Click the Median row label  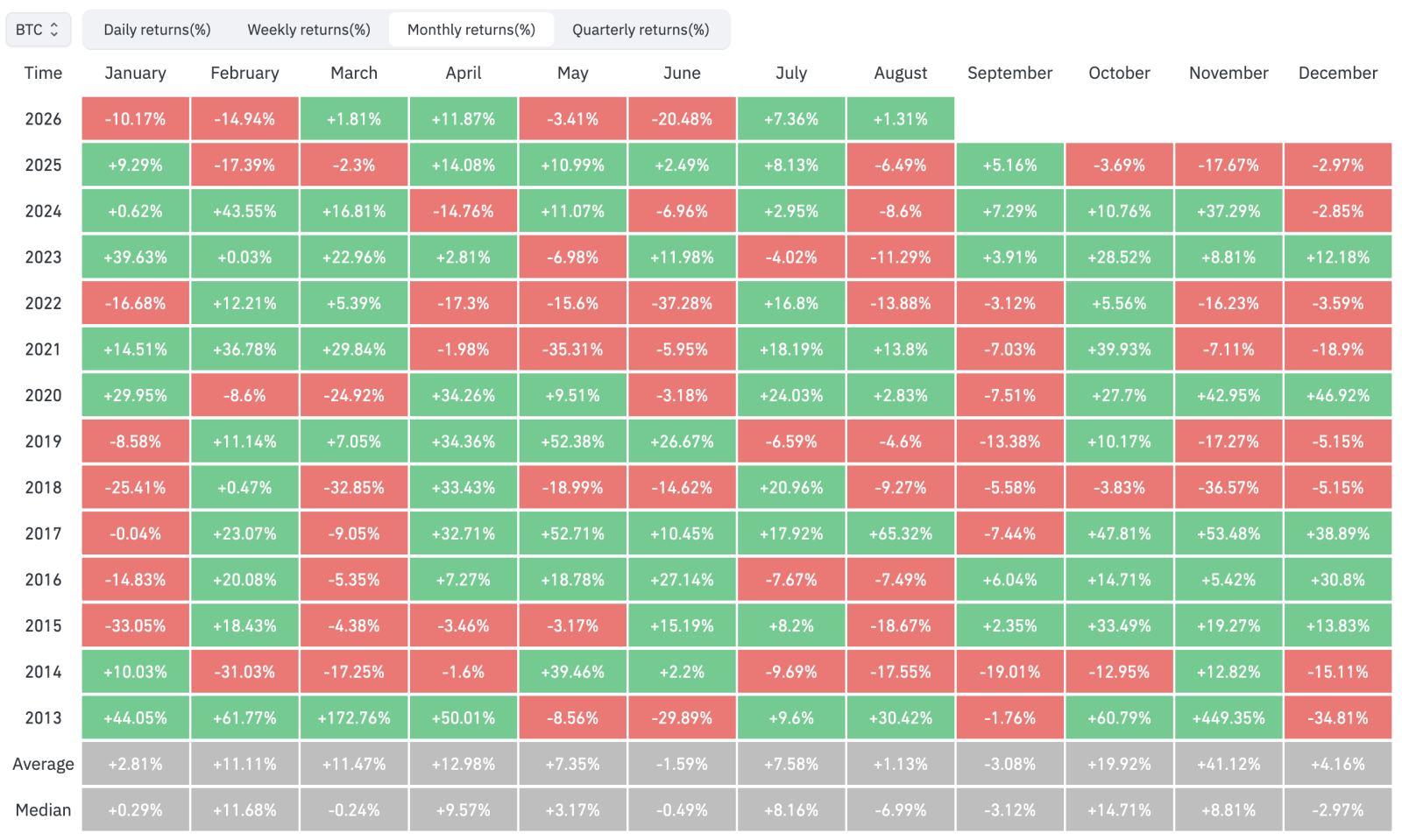[x=43, y=810]
